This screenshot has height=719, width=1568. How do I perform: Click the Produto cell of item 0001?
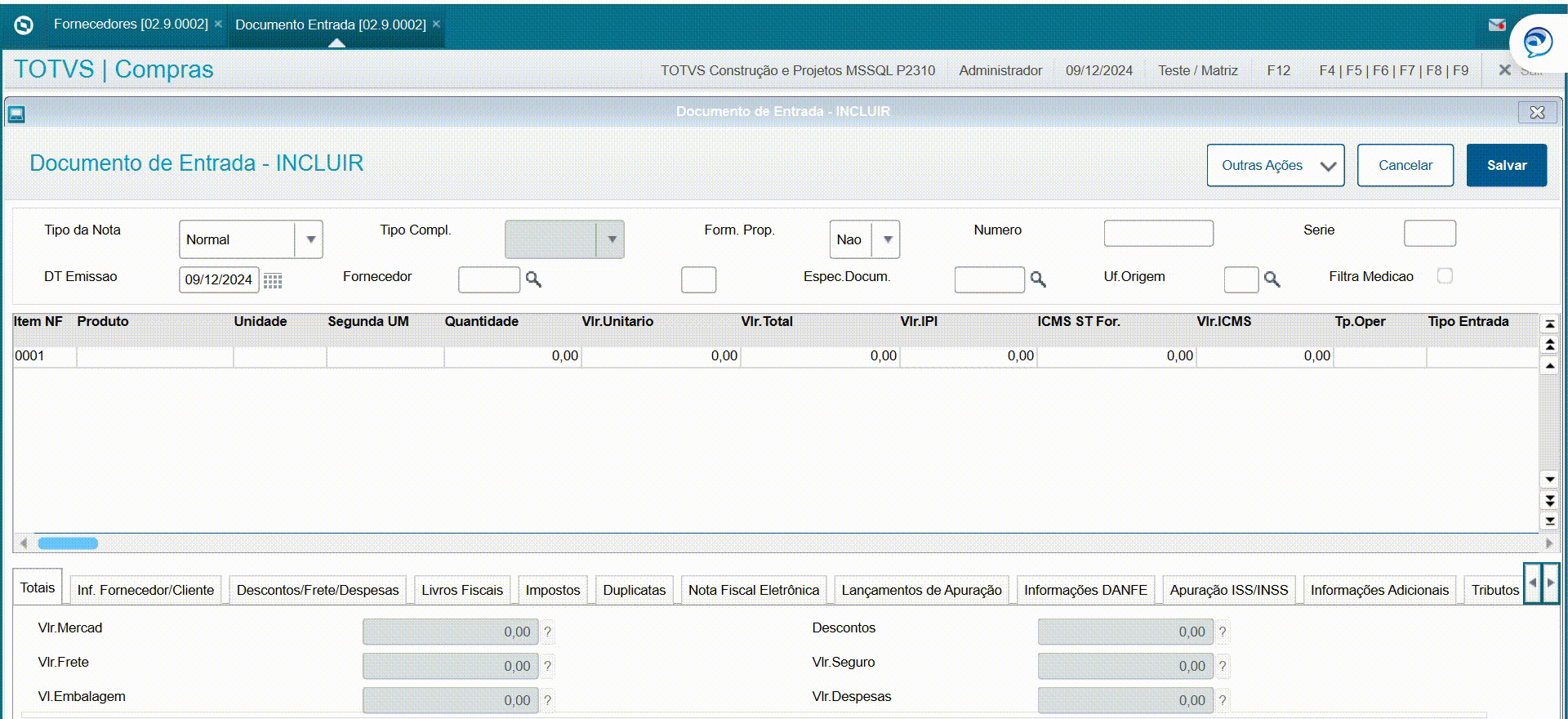coord(155,356)
